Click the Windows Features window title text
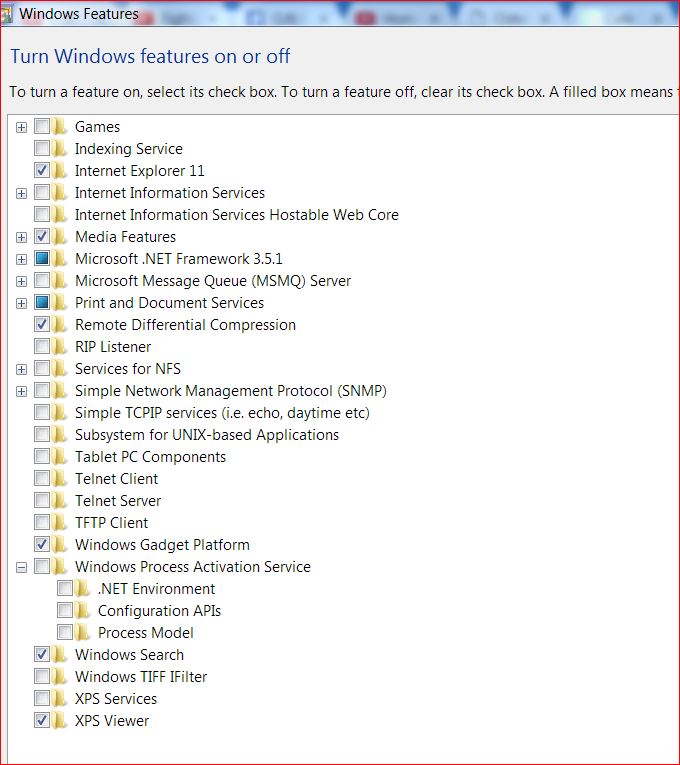 coord(79,14)
